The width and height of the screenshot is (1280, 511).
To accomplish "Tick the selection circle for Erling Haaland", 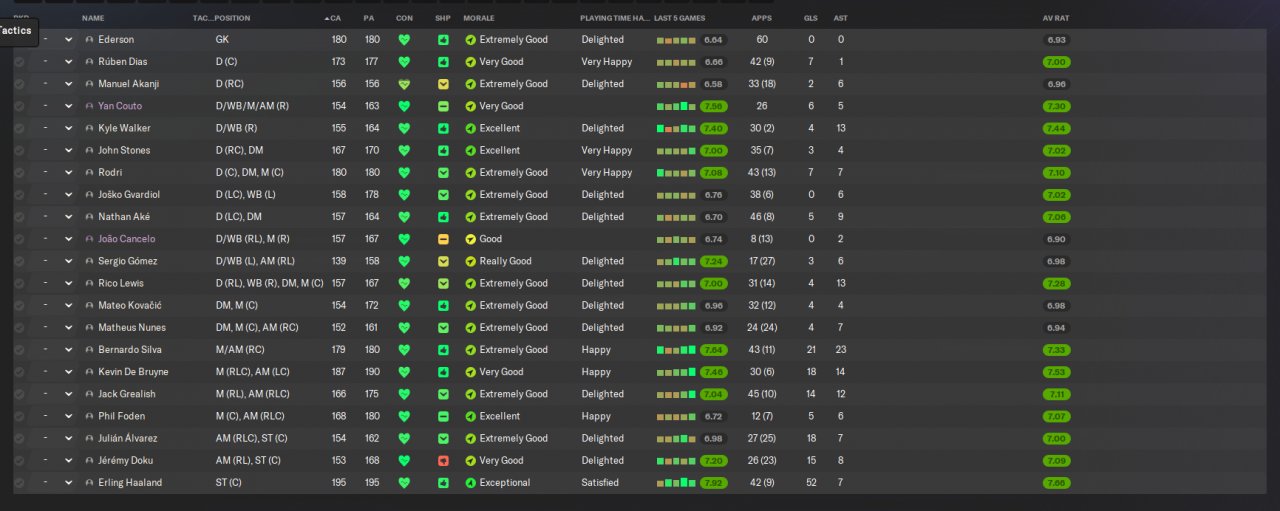I will (x=19, y=483).
